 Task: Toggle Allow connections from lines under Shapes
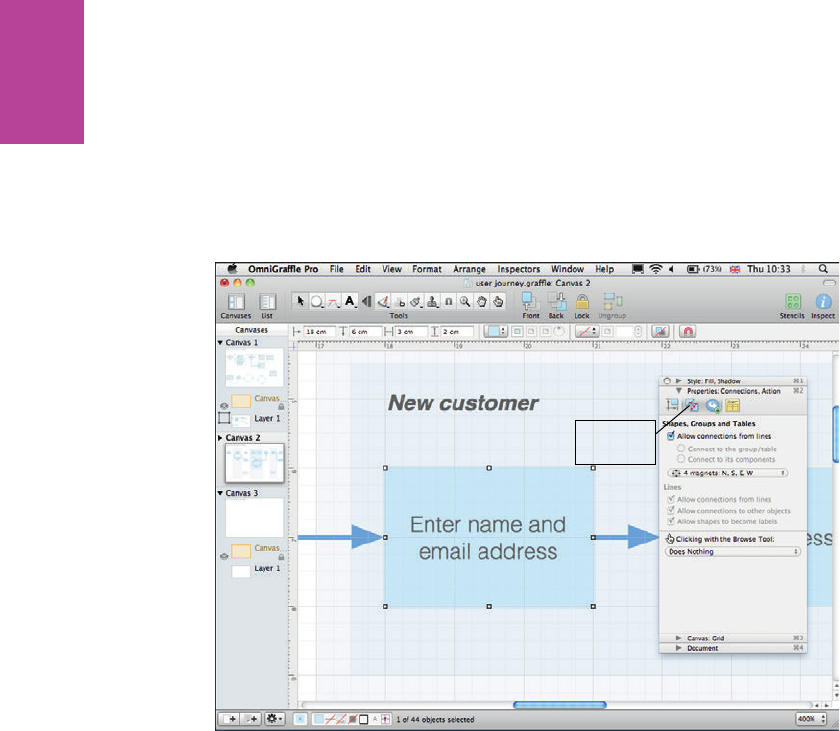click(671, 436)
